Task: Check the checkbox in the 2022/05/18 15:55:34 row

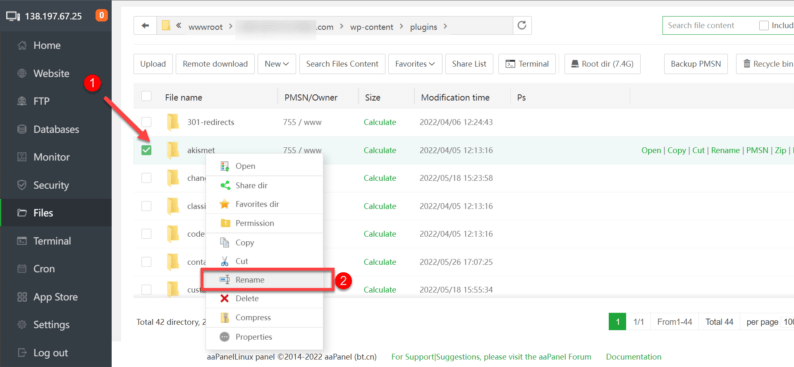Action: pos(146,290)
